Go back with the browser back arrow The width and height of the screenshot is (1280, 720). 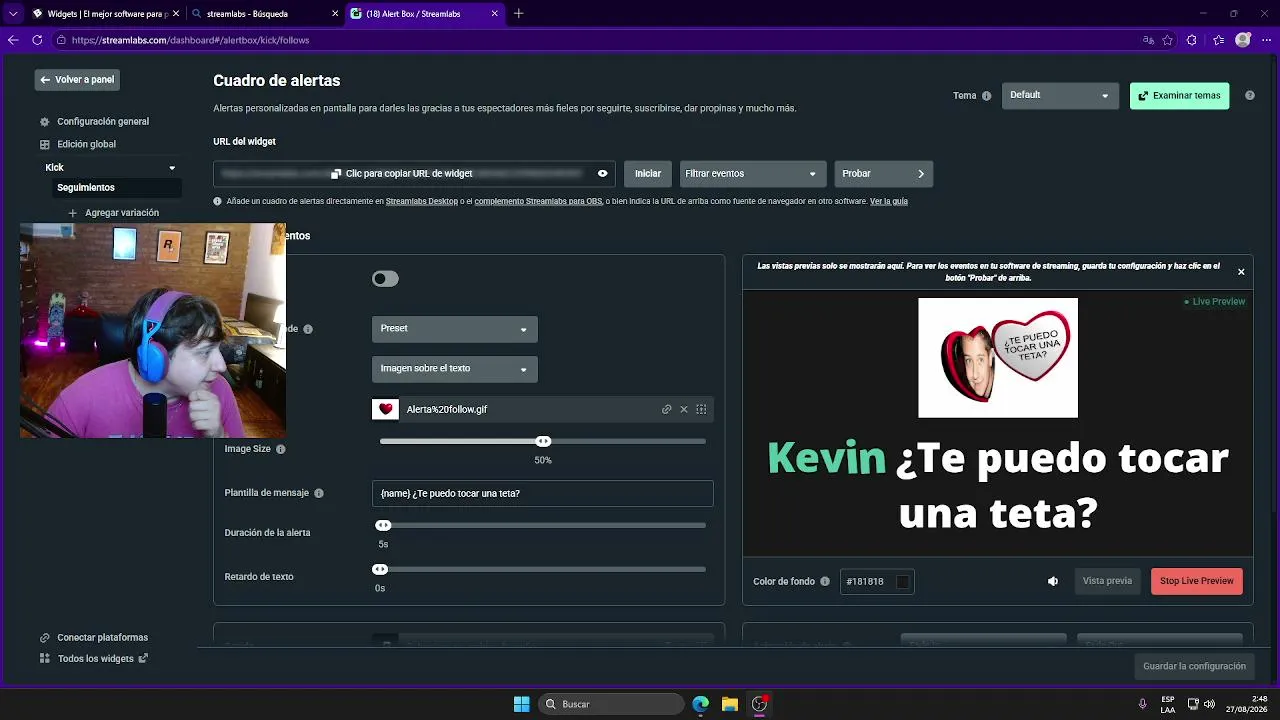pos(13,40)
